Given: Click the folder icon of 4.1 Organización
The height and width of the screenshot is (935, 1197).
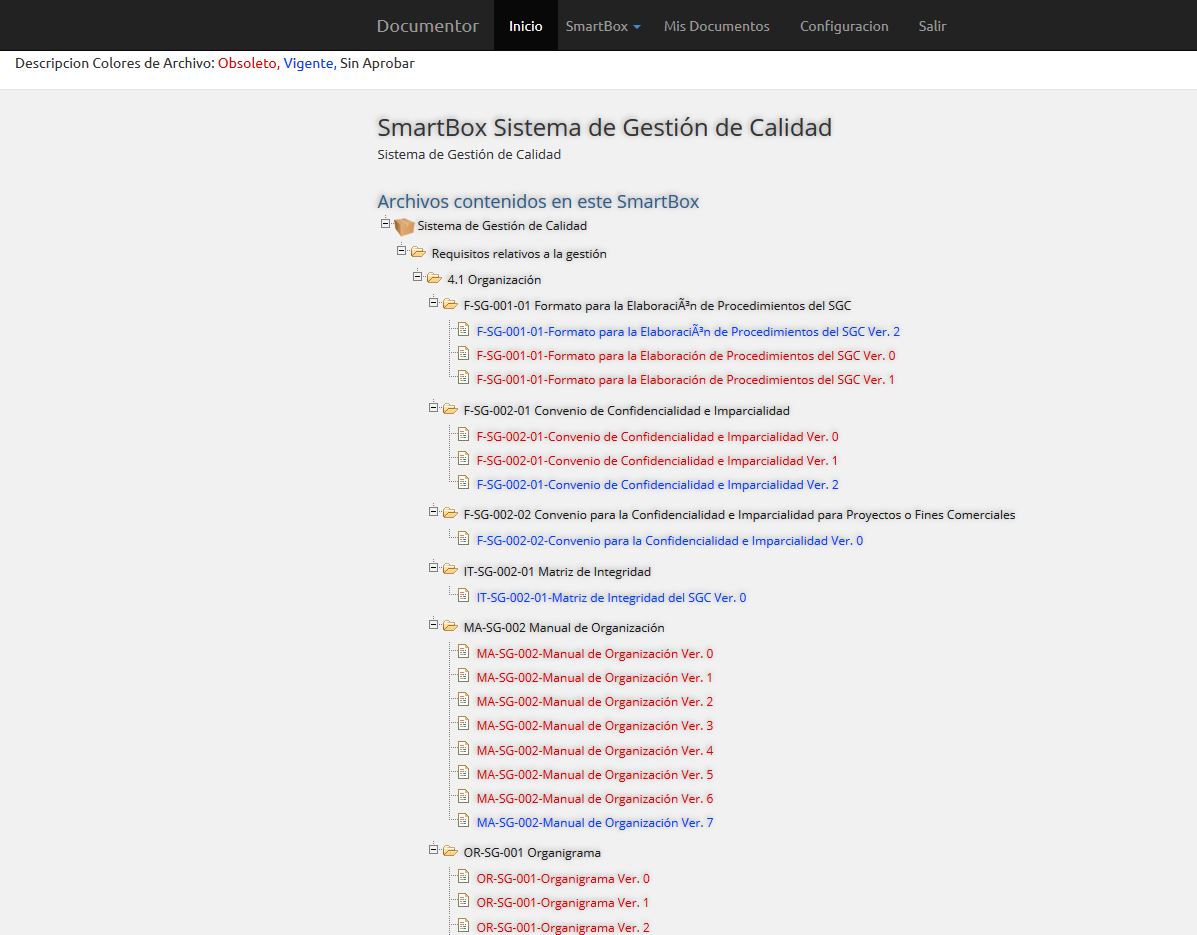Looking at the screenshot, I should pyautogui.click(x=434, y=278).
